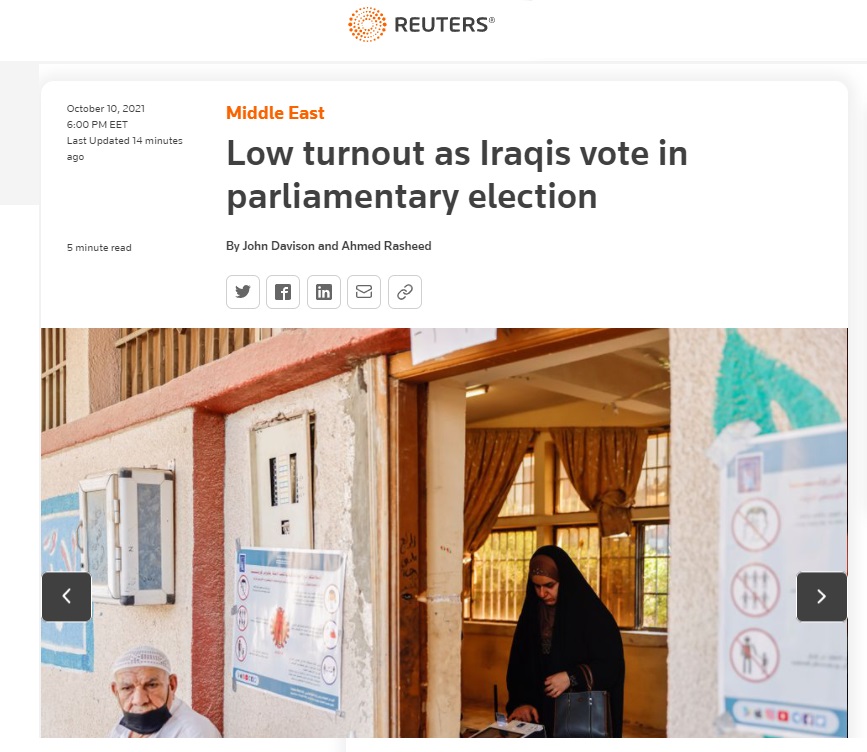Screen dimensions: 867x752
Task: Click the Reuters dotted circle emblem
Action: (x=367, y=24)
